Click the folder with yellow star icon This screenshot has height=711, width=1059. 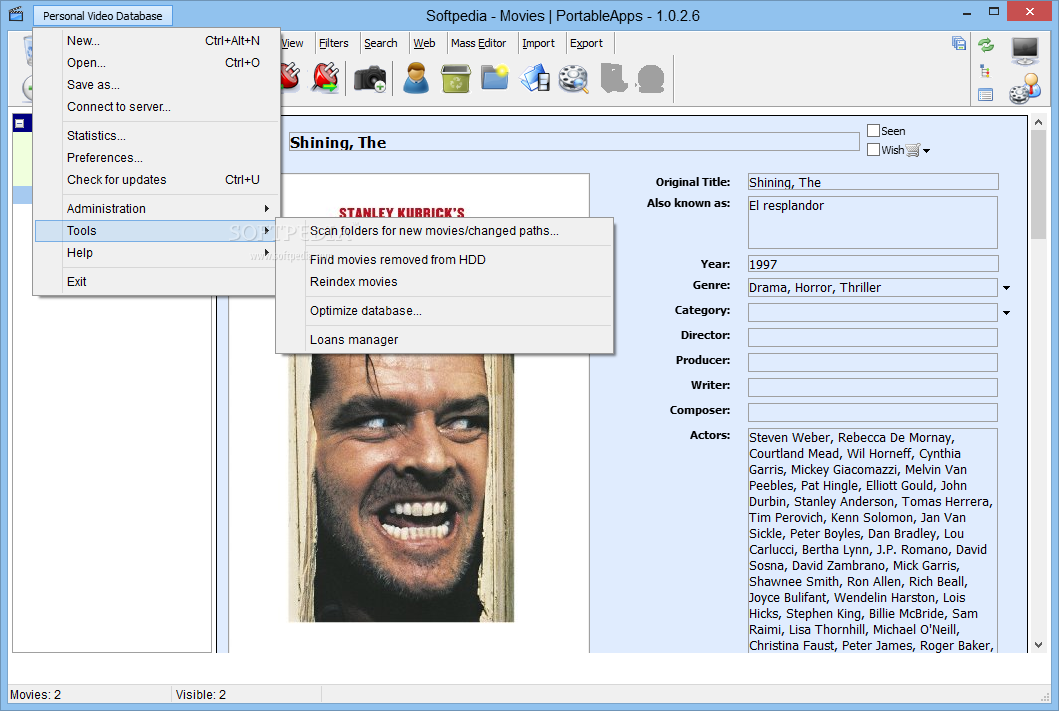click(494, 77)
